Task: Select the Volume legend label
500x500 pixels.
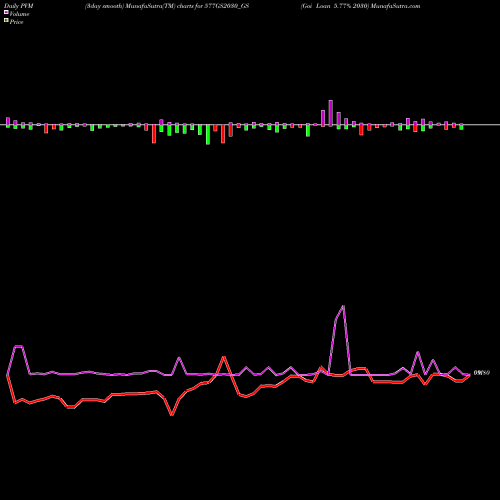Action: [19, 14]
